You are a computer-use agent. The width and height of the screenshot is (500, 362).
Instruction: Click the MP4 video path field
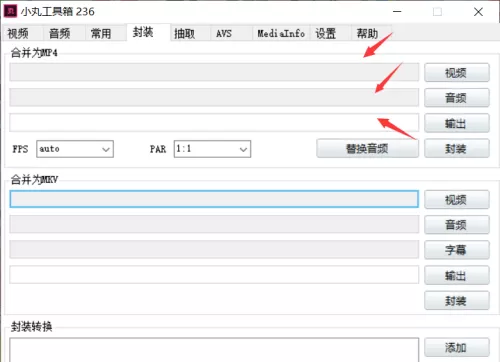tap(214, 72)
